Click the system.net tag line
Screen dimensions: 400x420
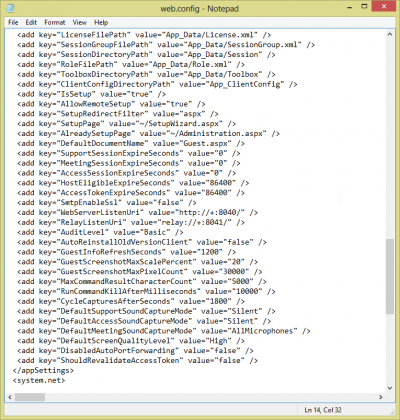coord(39,380)
